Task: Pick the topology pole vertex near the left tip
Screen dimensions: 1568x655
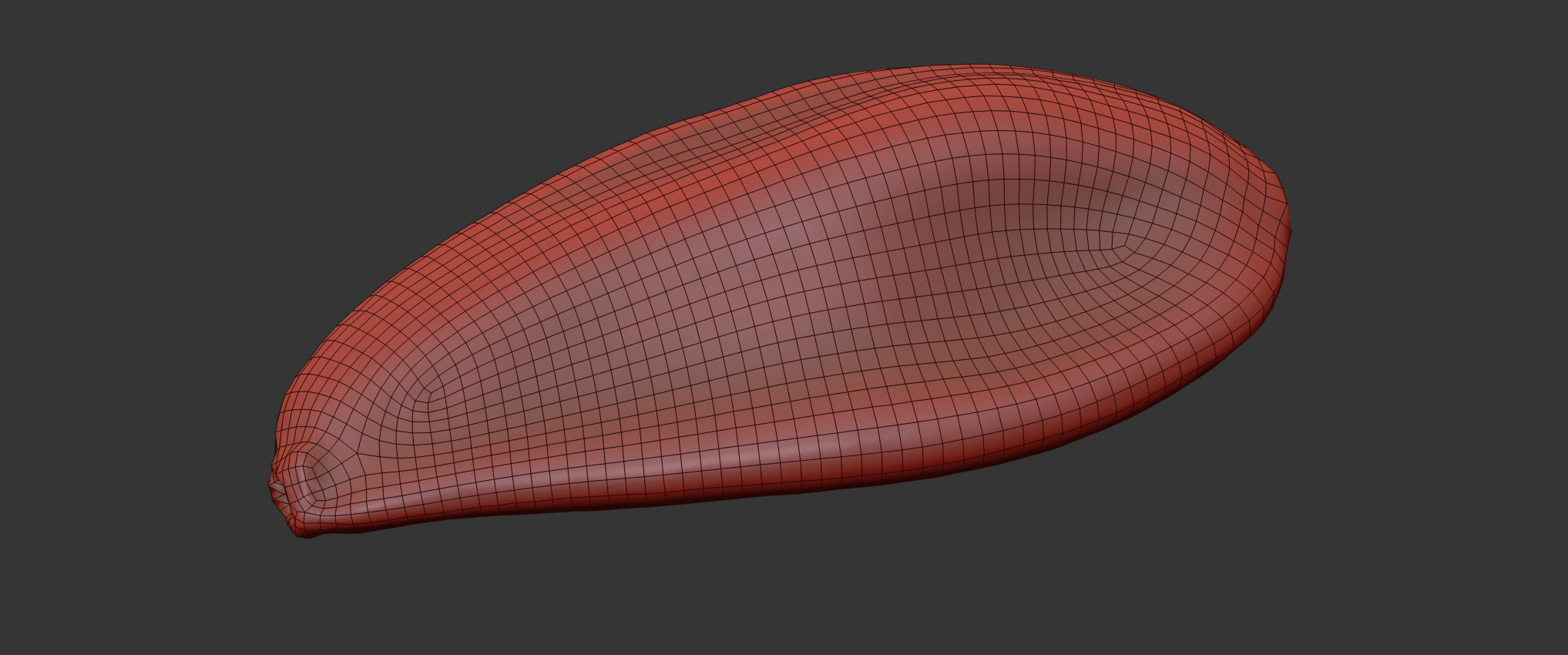Action: (x=418, y=401)
